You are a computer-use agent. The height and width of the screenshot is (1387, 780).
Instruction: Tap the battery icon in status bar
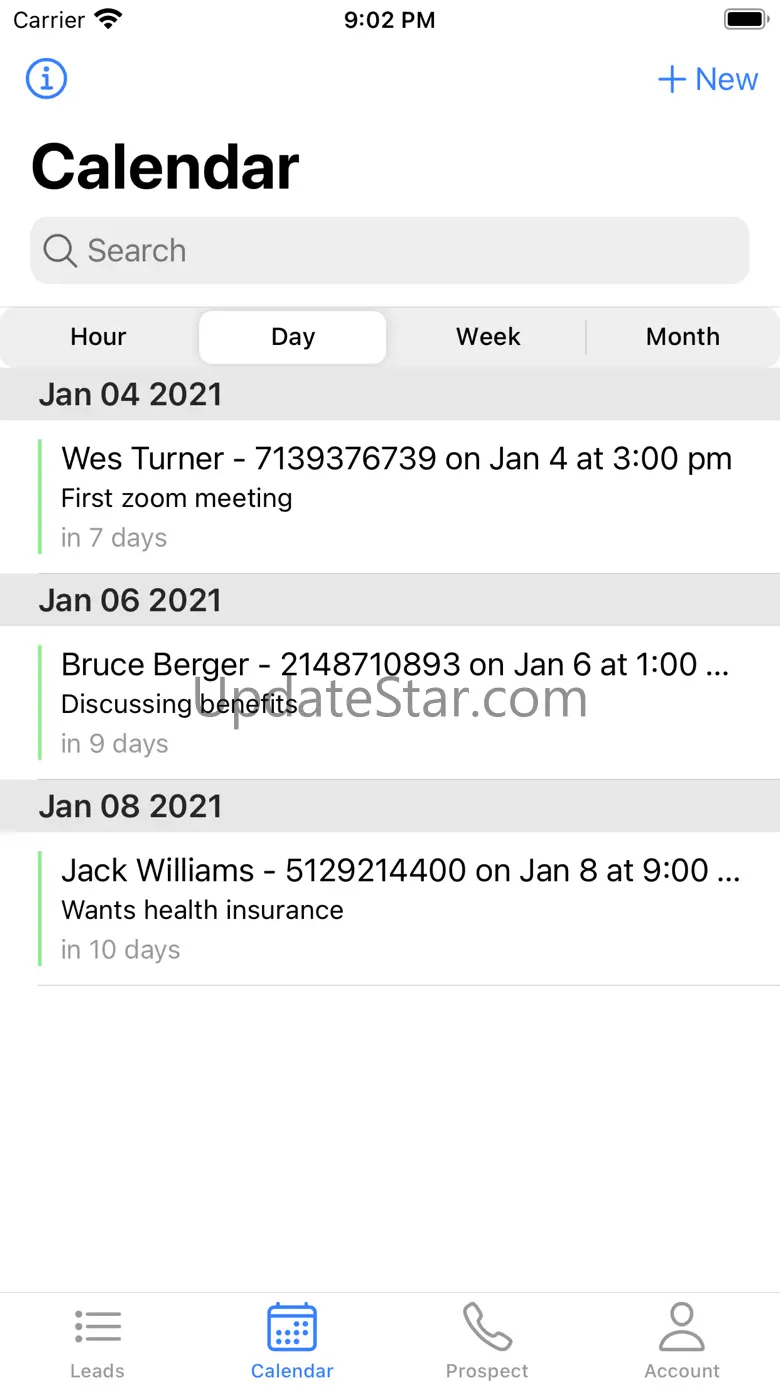pos(745,19)
